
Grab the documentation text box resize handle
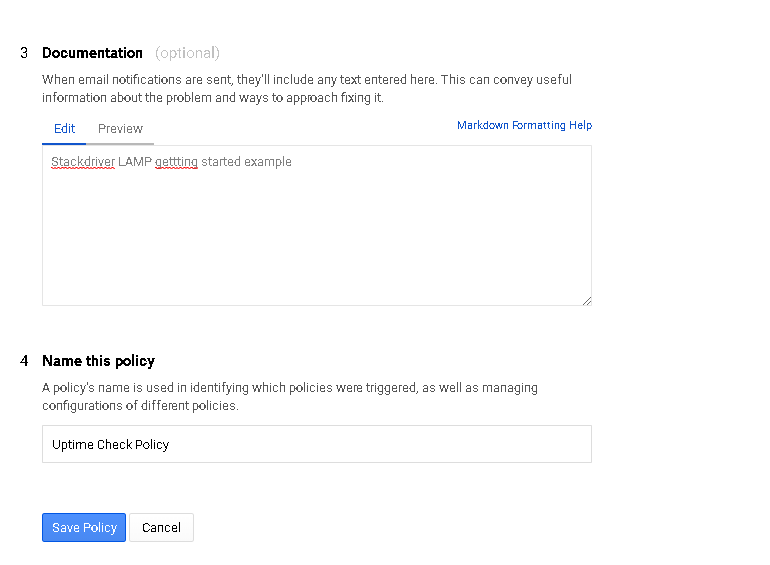tap(587, 301)
